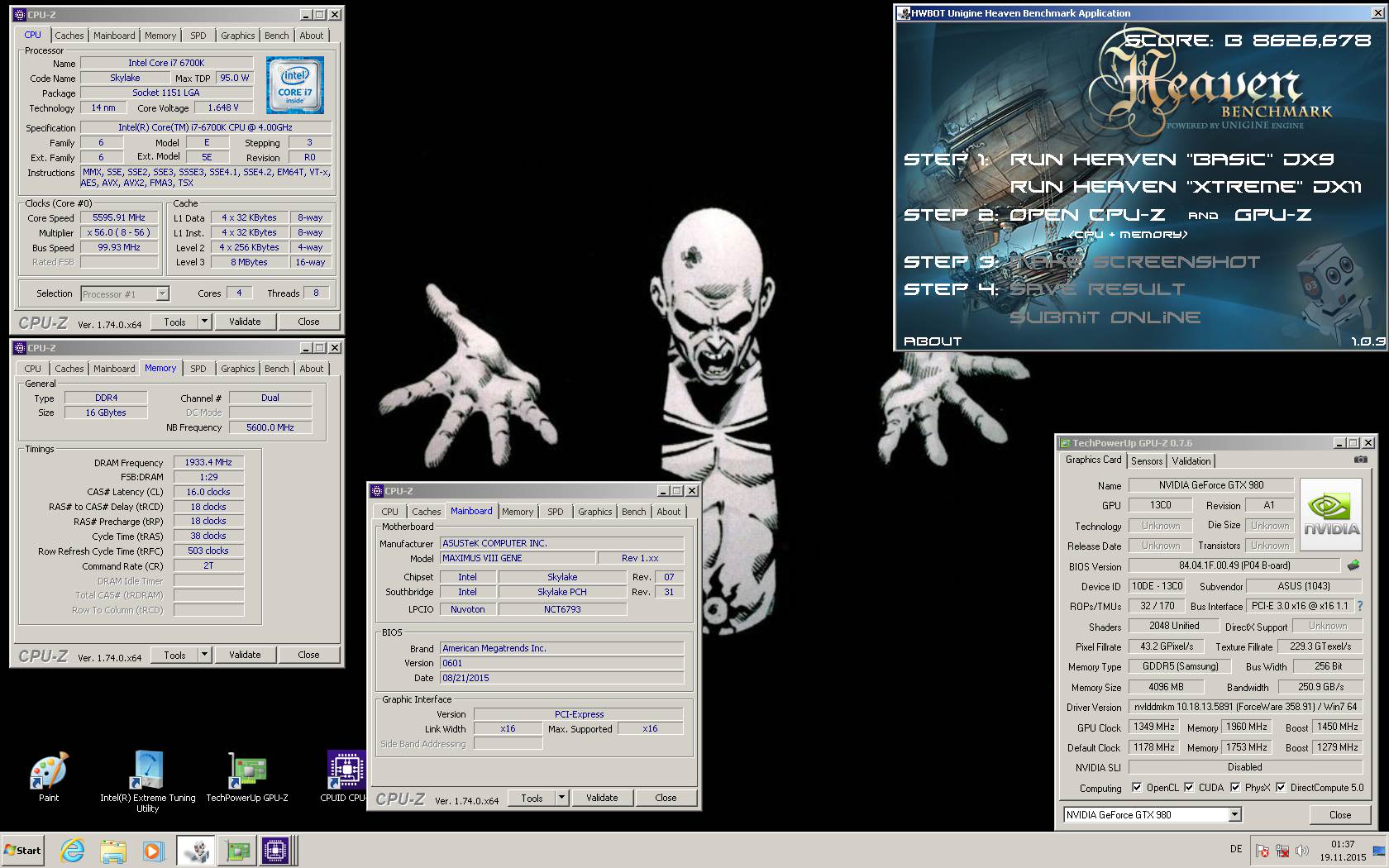Open Start menu
The height and width of the screenshot is (868, 1389).
click(x=22, y=850)
